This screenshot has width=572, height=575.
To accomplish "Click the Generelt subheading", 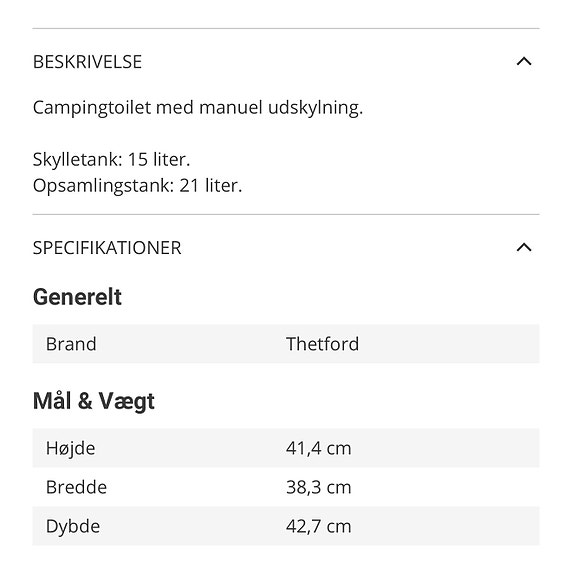I will (x=77, y=297).
